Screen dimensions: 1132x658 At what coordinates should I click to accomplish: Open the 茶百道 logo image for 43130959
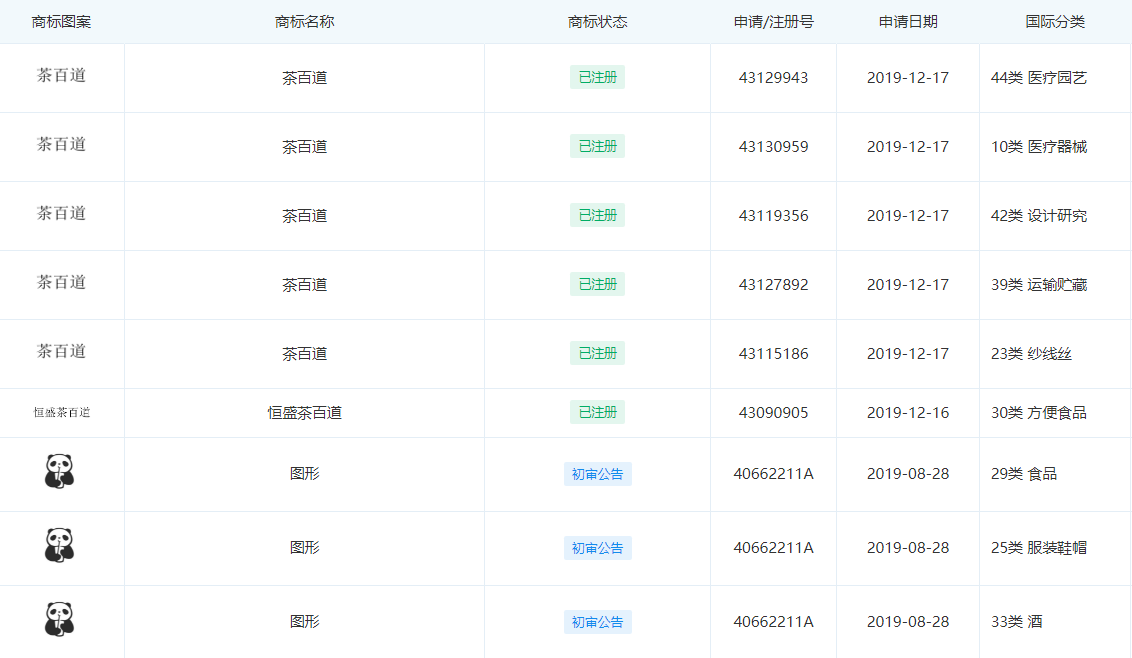click(61, 144)
